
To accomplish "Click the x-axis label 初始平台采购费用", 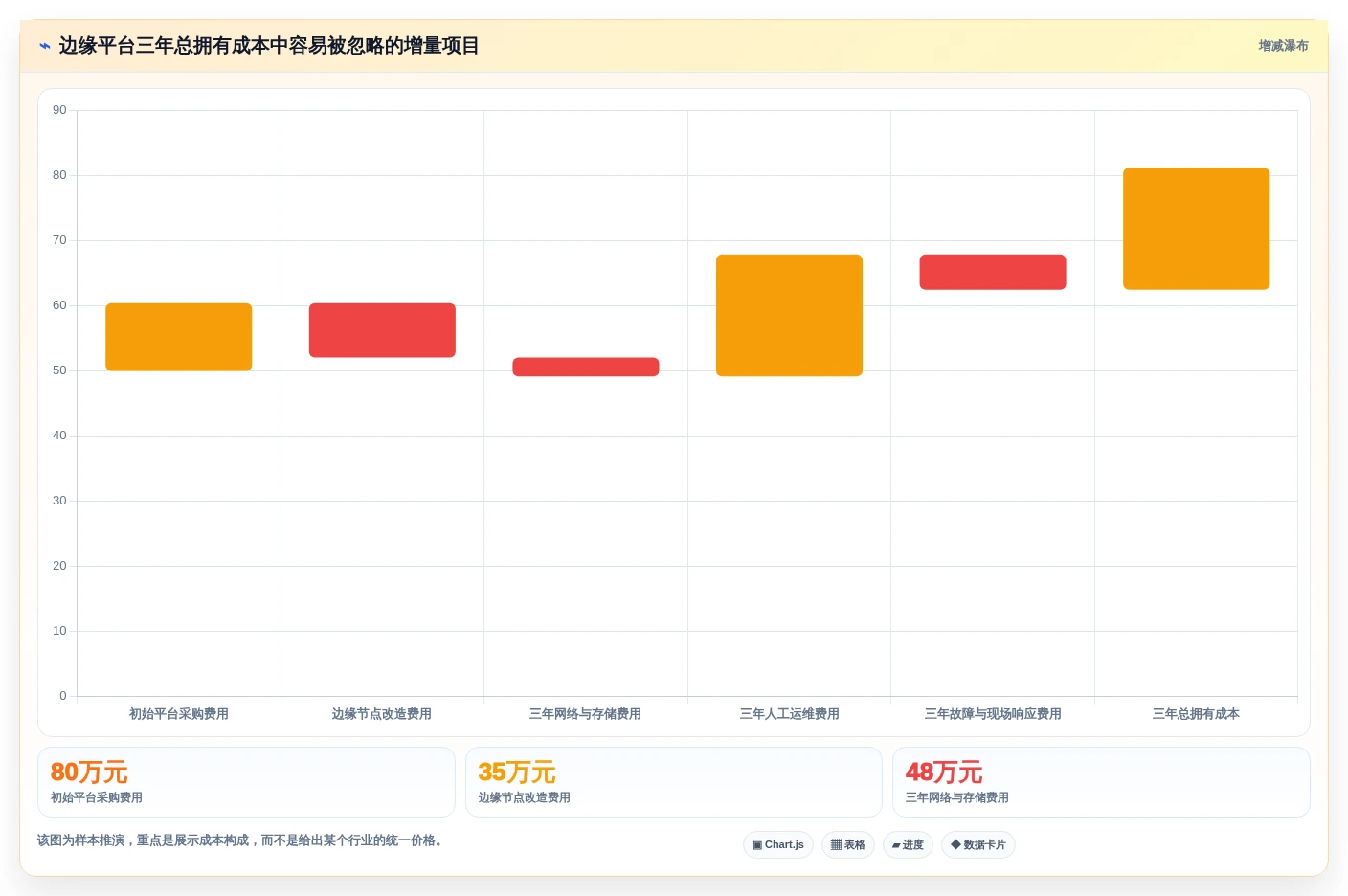I will 179,714.
